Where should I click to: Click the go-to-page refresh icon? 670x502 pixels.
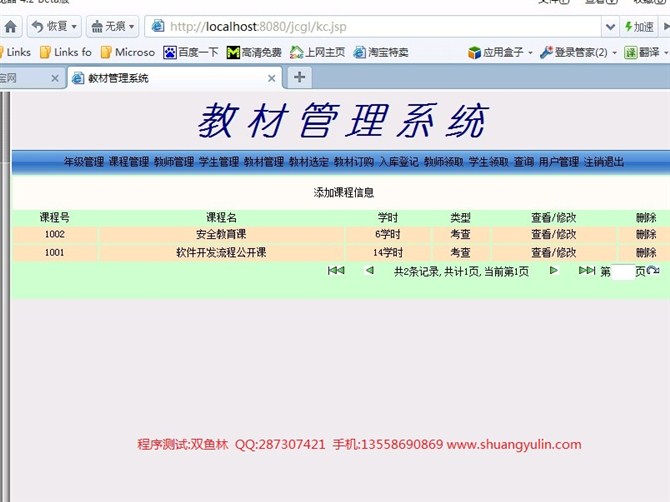[653, 270]
